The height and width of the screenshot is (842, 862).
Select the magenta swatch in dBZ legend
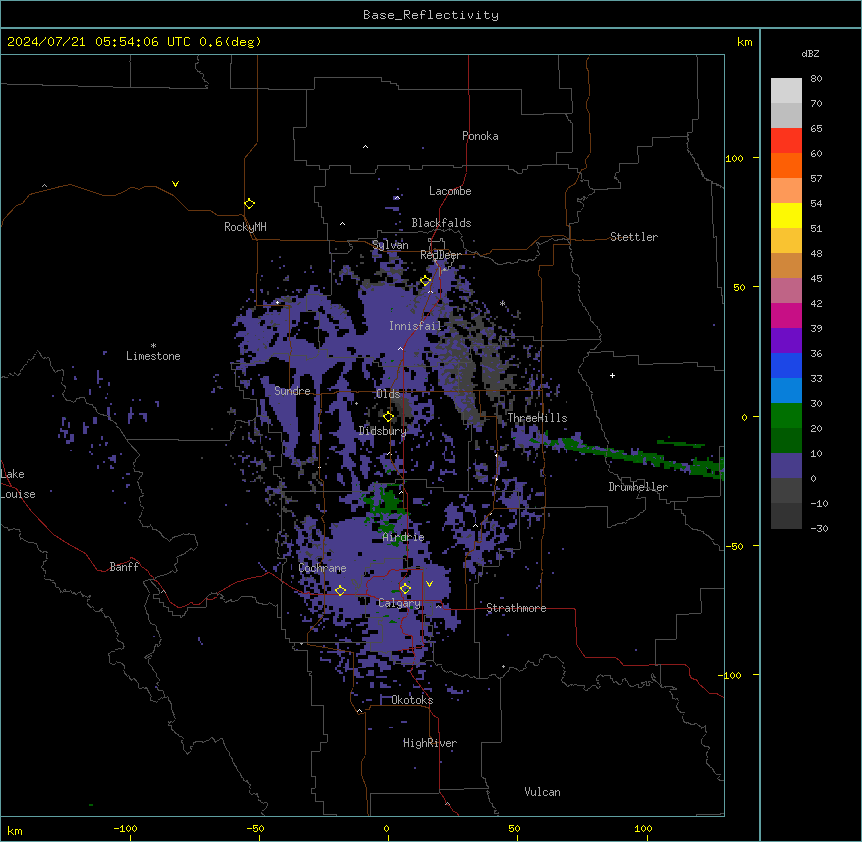[786, 315]
